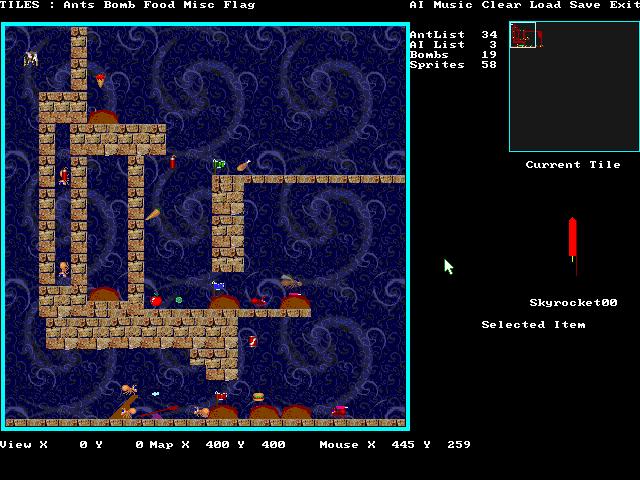This screenshot has width=640, height=480.
Task: Select the ant left of the red-flag anthill
Action: click(x=202, y=412)
